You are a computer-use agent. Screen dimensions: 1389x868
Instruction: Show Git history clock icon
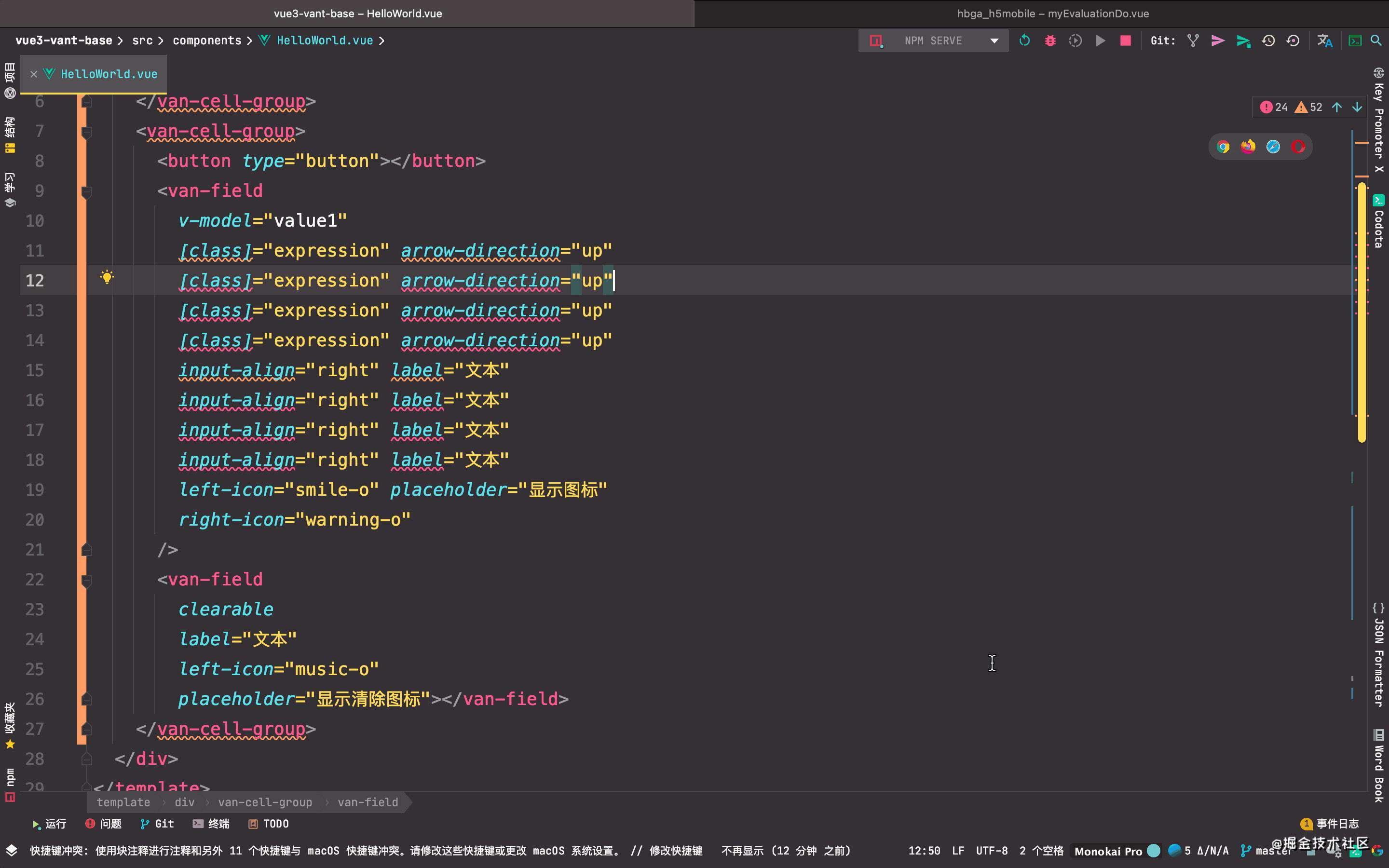[x=1268, y=41]
